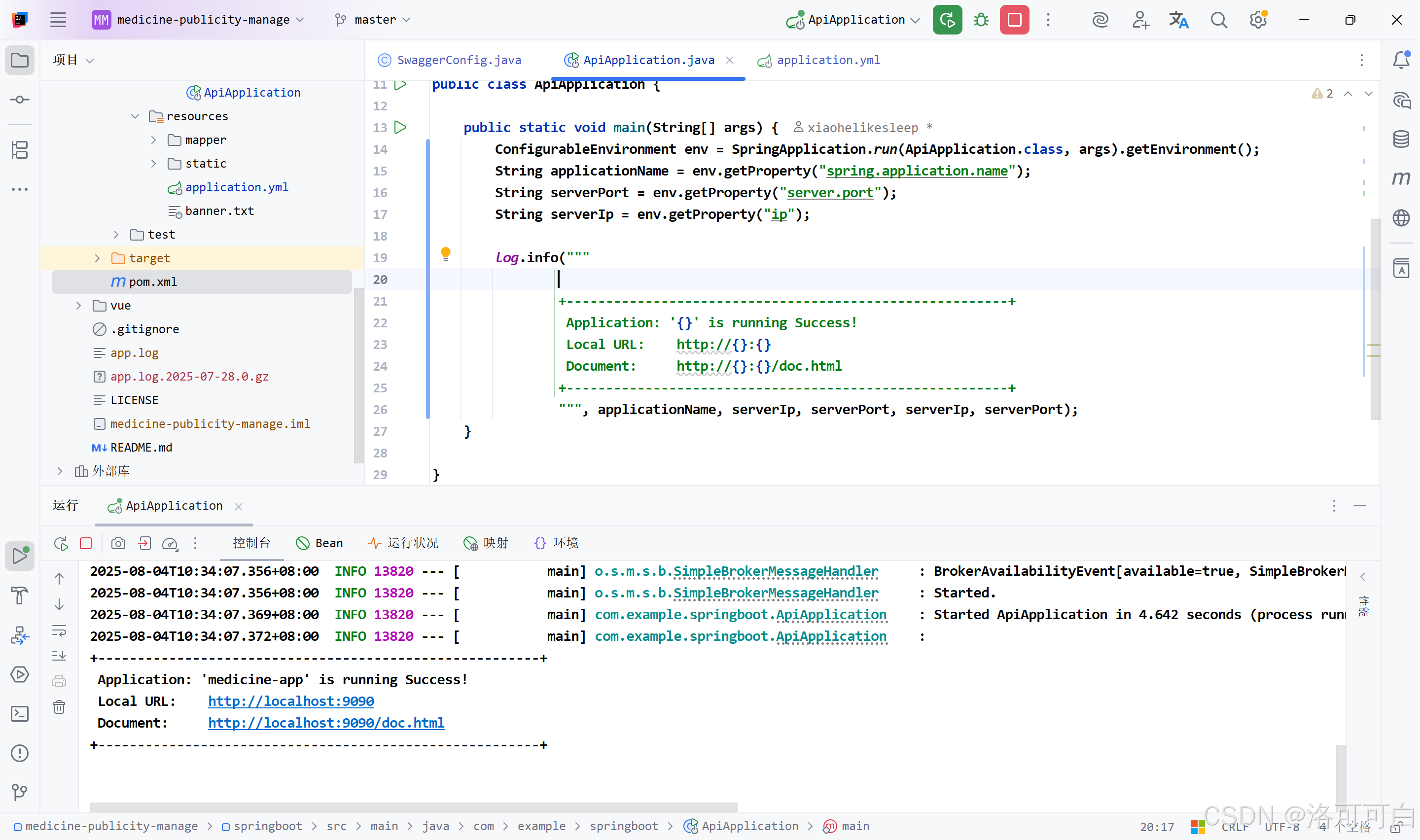Switch to SwaggerConfig.java tab
This screenshot has height=840, width=1420.
pyautogui.click(x=449, y=60)
